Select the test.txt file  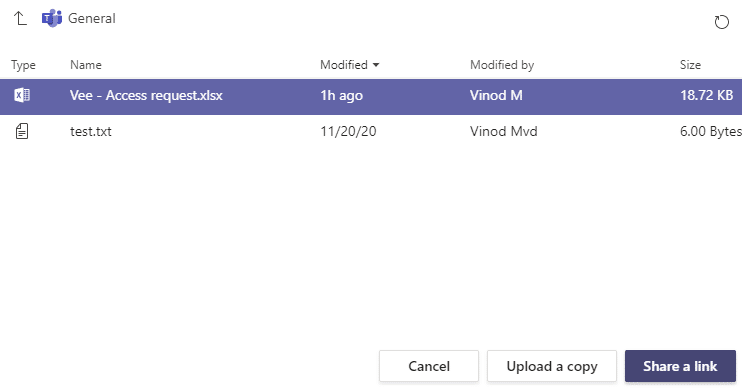pyautogui.click(x=371, y=132)
